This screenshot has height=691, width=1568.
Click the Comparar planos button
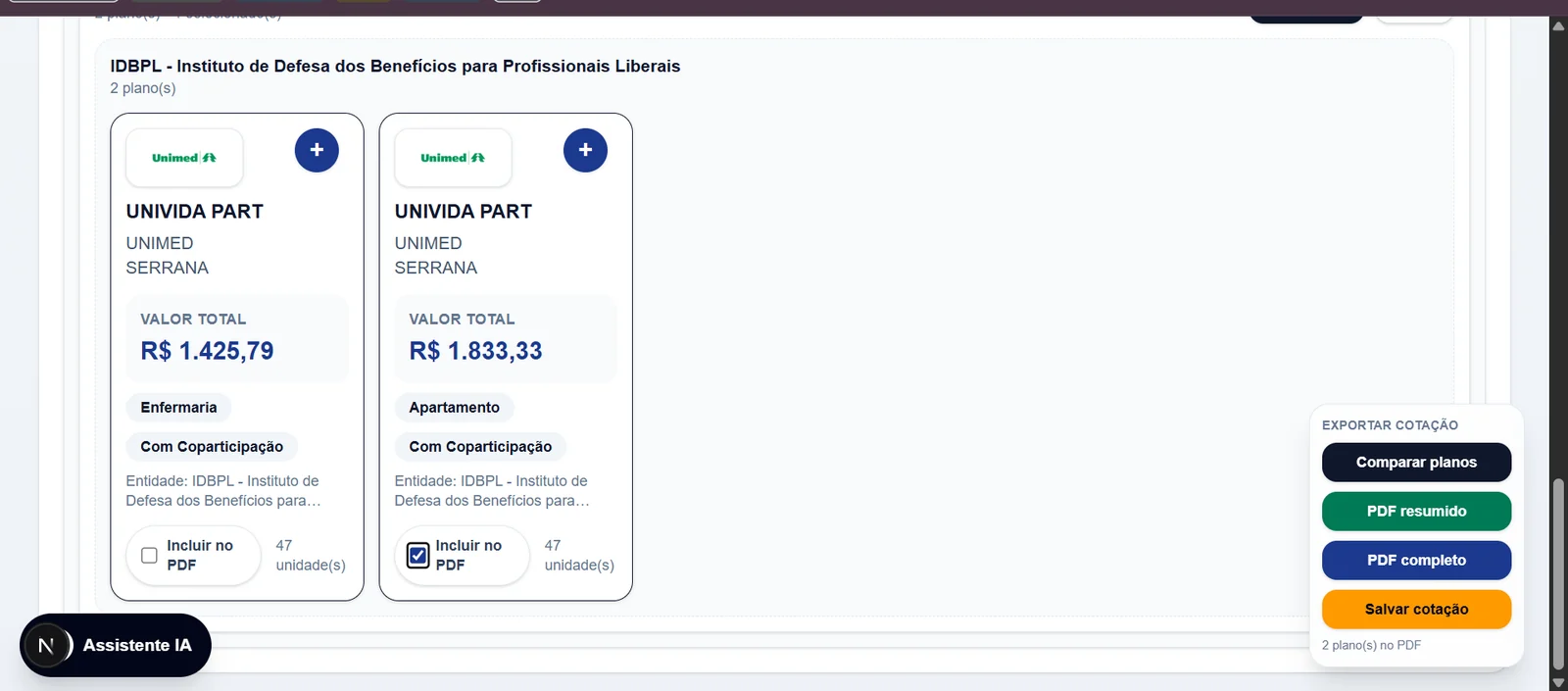(x=1416, y=463)
